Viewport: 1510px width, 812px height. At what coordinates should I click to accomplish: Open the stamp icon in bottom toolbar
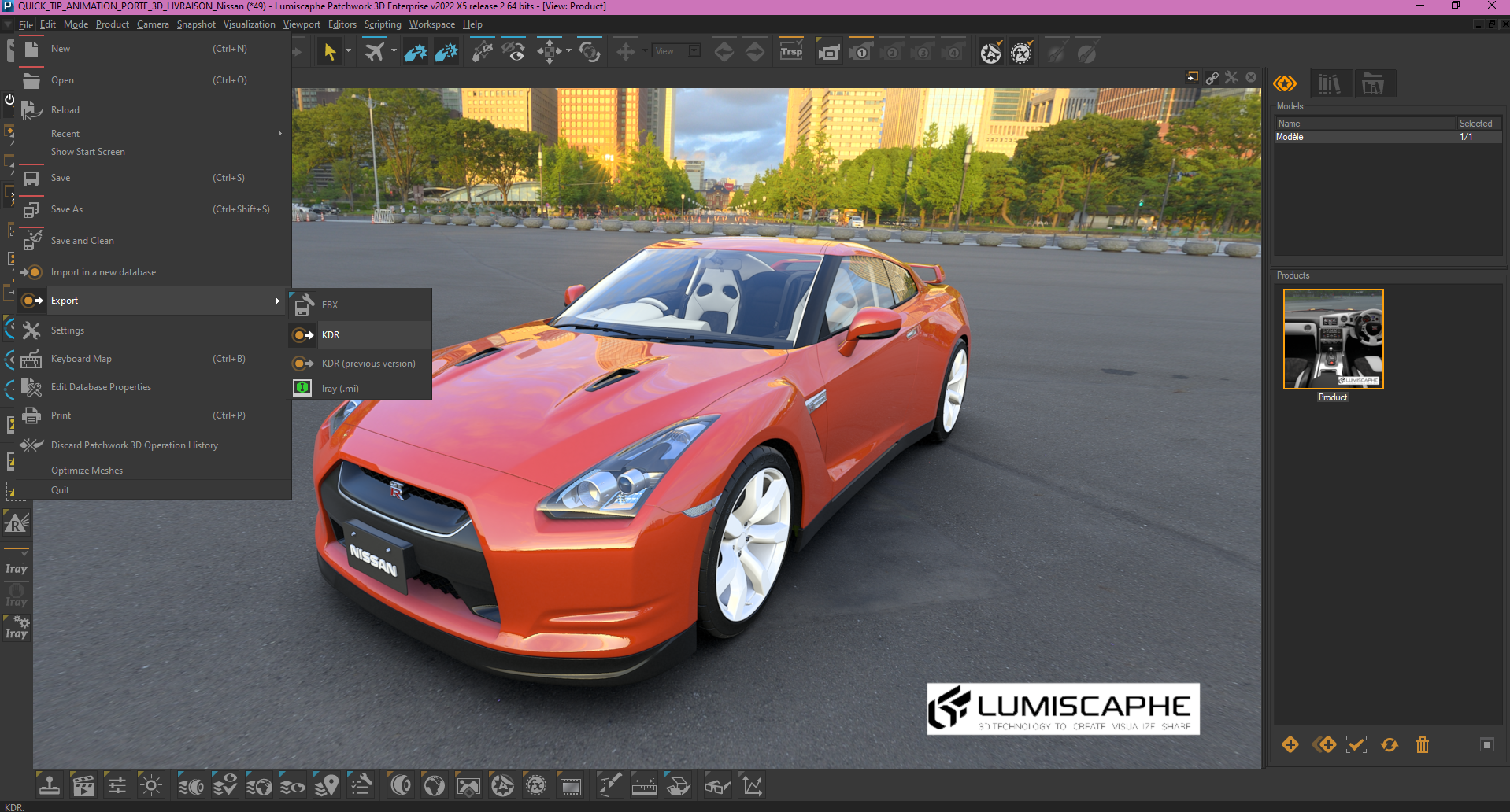pyautogui.click(x=50, y=784)
